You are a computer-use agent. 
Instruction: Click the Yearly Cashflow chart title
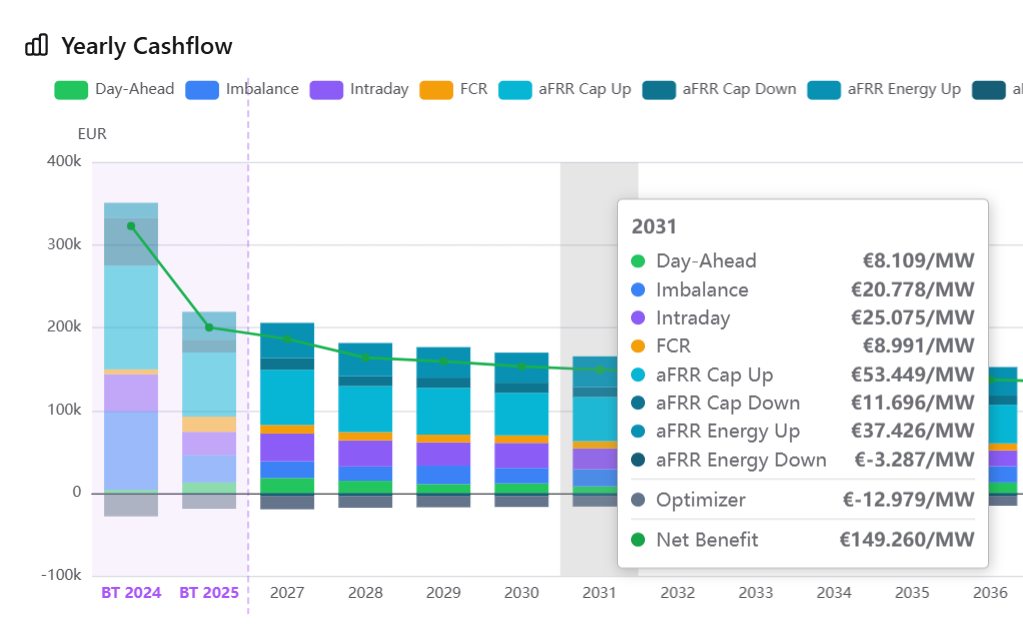[146, 46]
